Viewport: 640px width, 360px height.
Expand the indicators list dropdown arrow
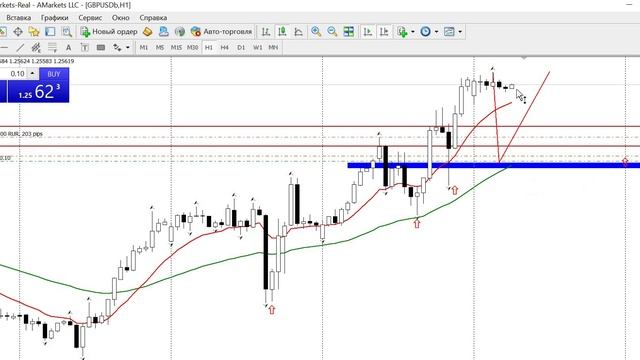click(413, 32)
